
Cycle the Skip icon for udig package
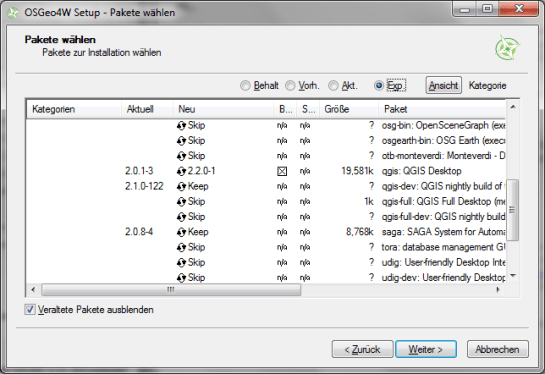(181, 262)
